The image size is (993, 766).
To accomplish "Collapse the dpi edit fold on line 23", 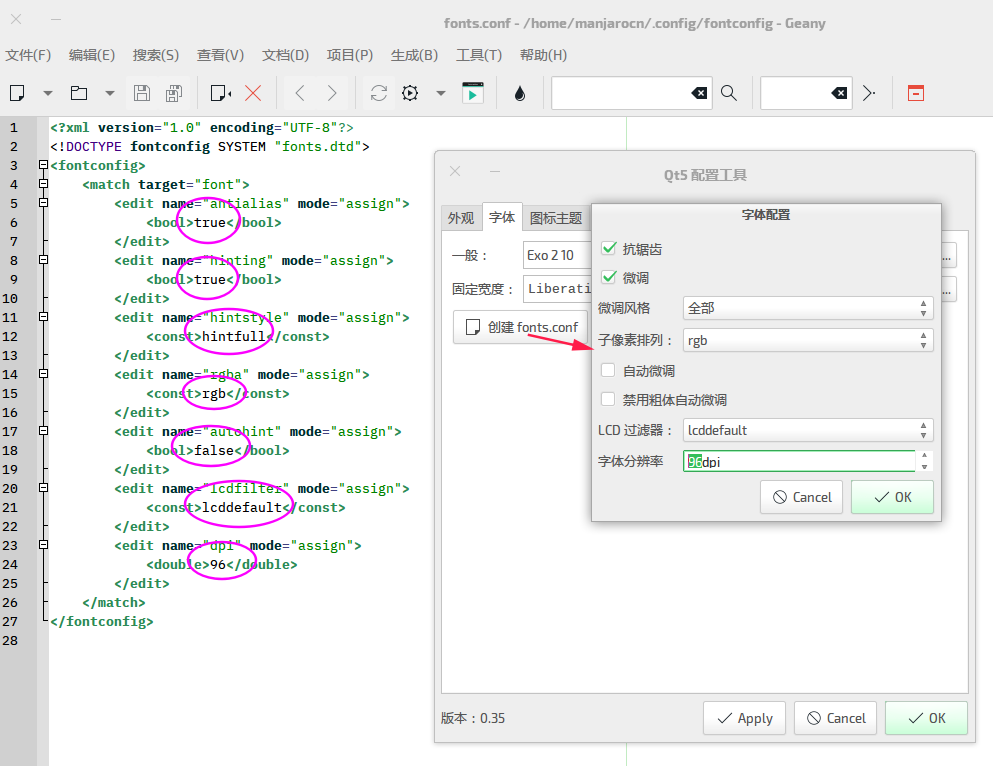I will tap(43, 544).
